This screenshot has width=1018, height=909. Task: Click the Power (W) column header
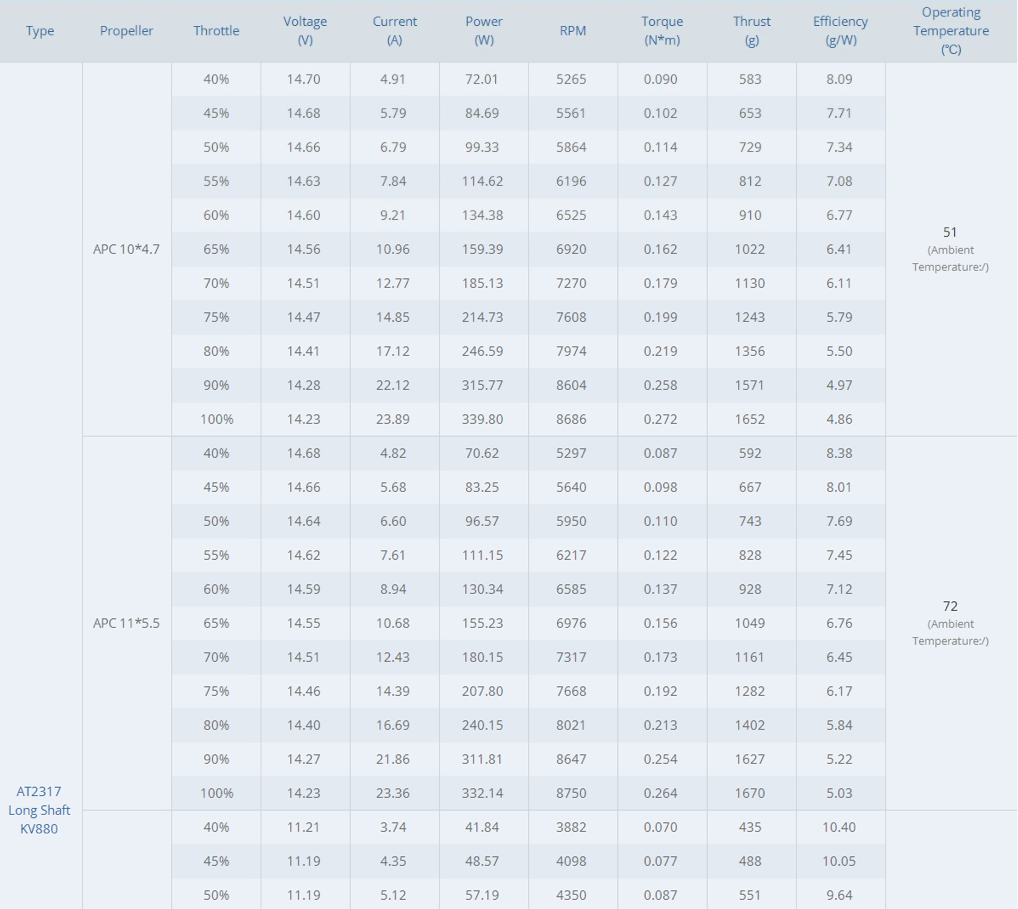484,31
